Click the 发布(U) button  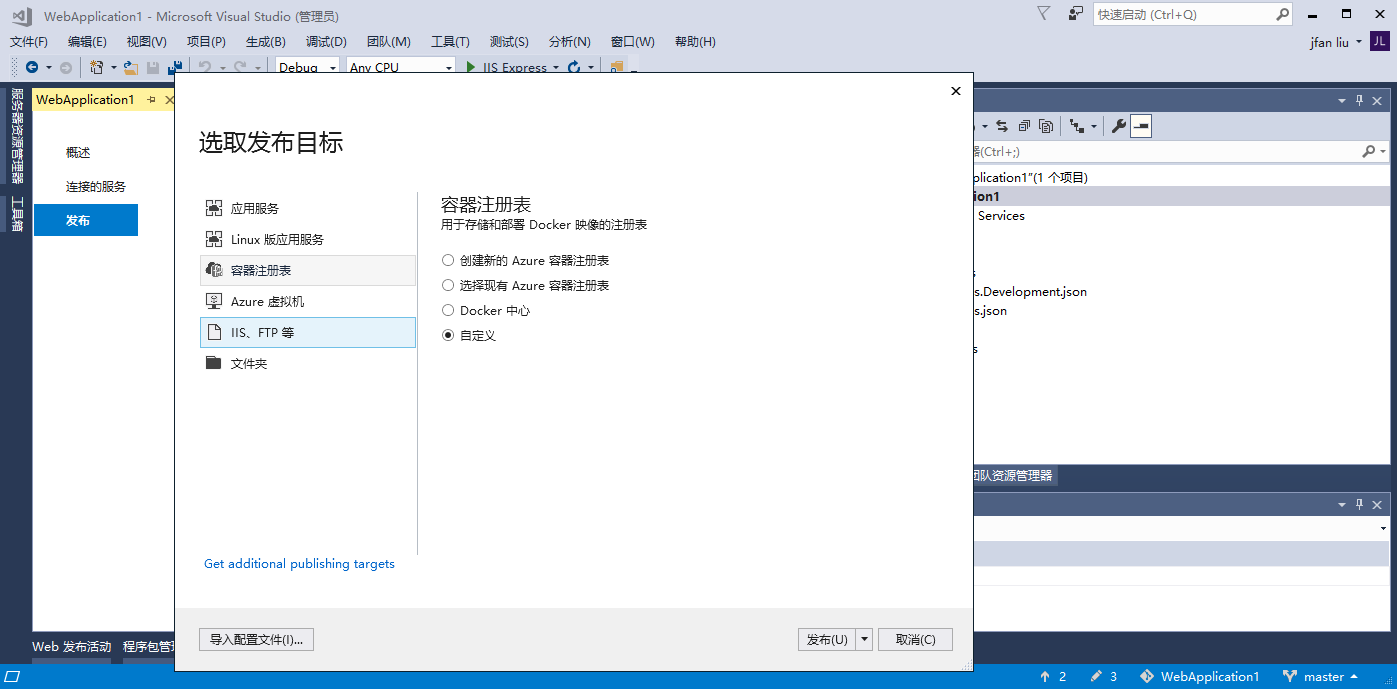pyautogui.click(x=827, y=640)
